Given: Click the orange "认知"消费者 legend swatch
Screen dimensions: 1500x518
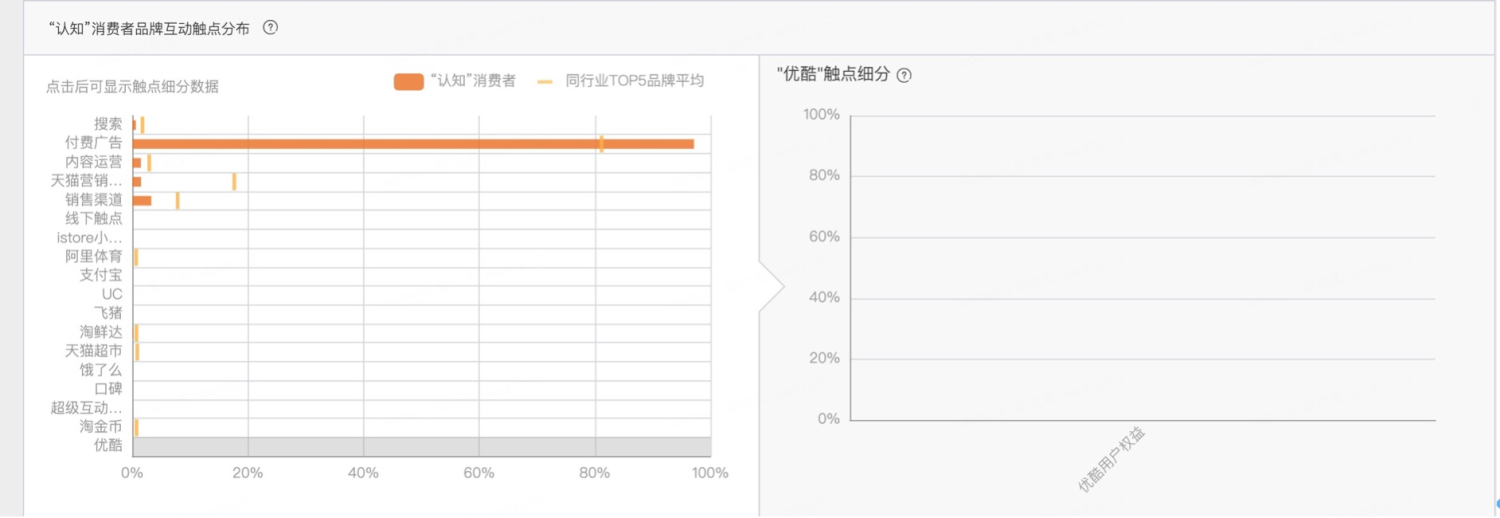Looking at the screenshot, I should click(410, 81).
